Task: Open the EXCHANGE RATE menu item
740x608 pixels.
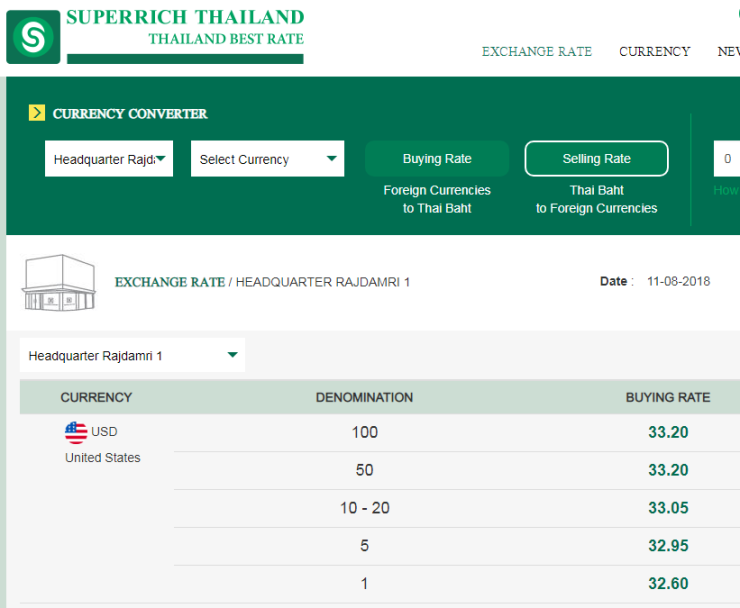Action: point(537,51)
